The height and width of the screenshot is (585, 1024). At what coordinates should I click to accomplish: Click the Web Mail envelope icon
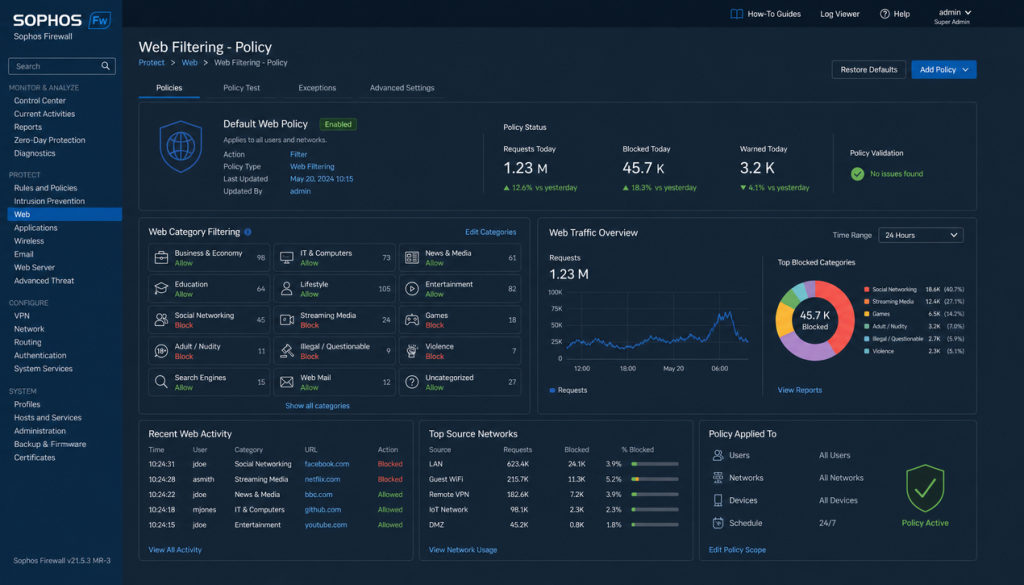click(x=287, y=382)
